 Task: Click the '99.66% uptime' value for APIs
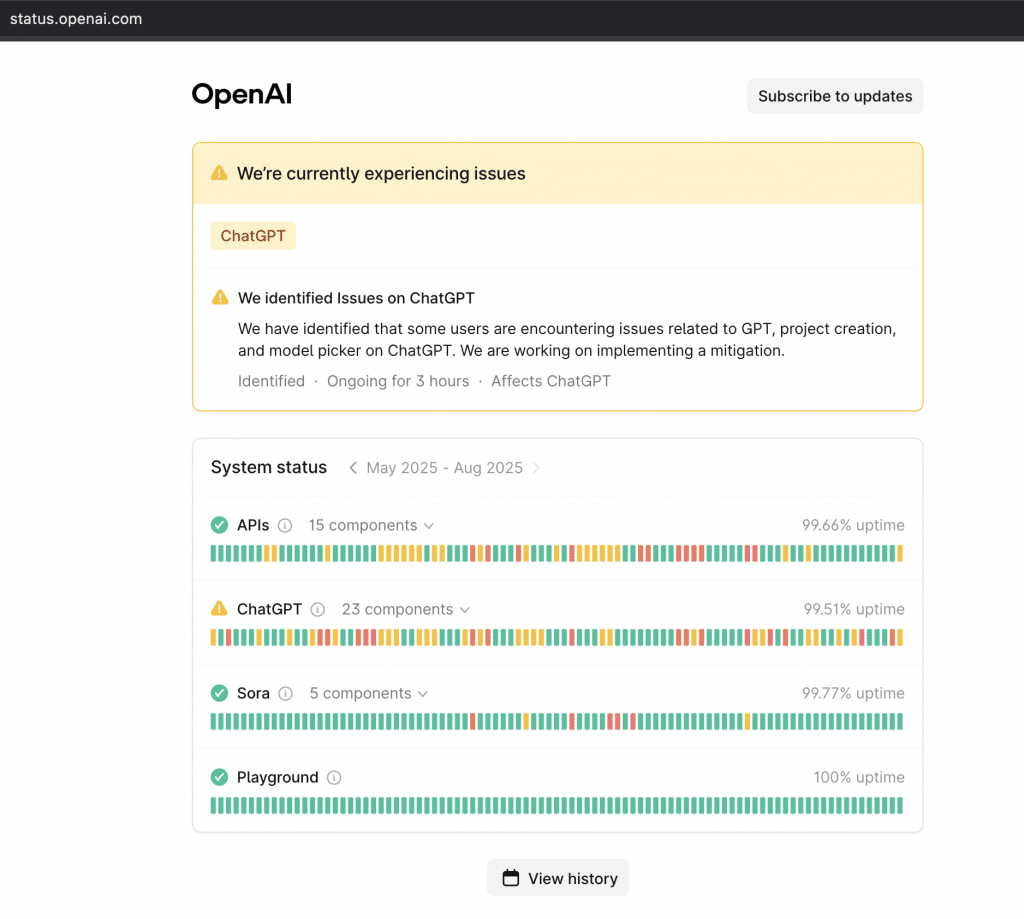tap(853, 525)
